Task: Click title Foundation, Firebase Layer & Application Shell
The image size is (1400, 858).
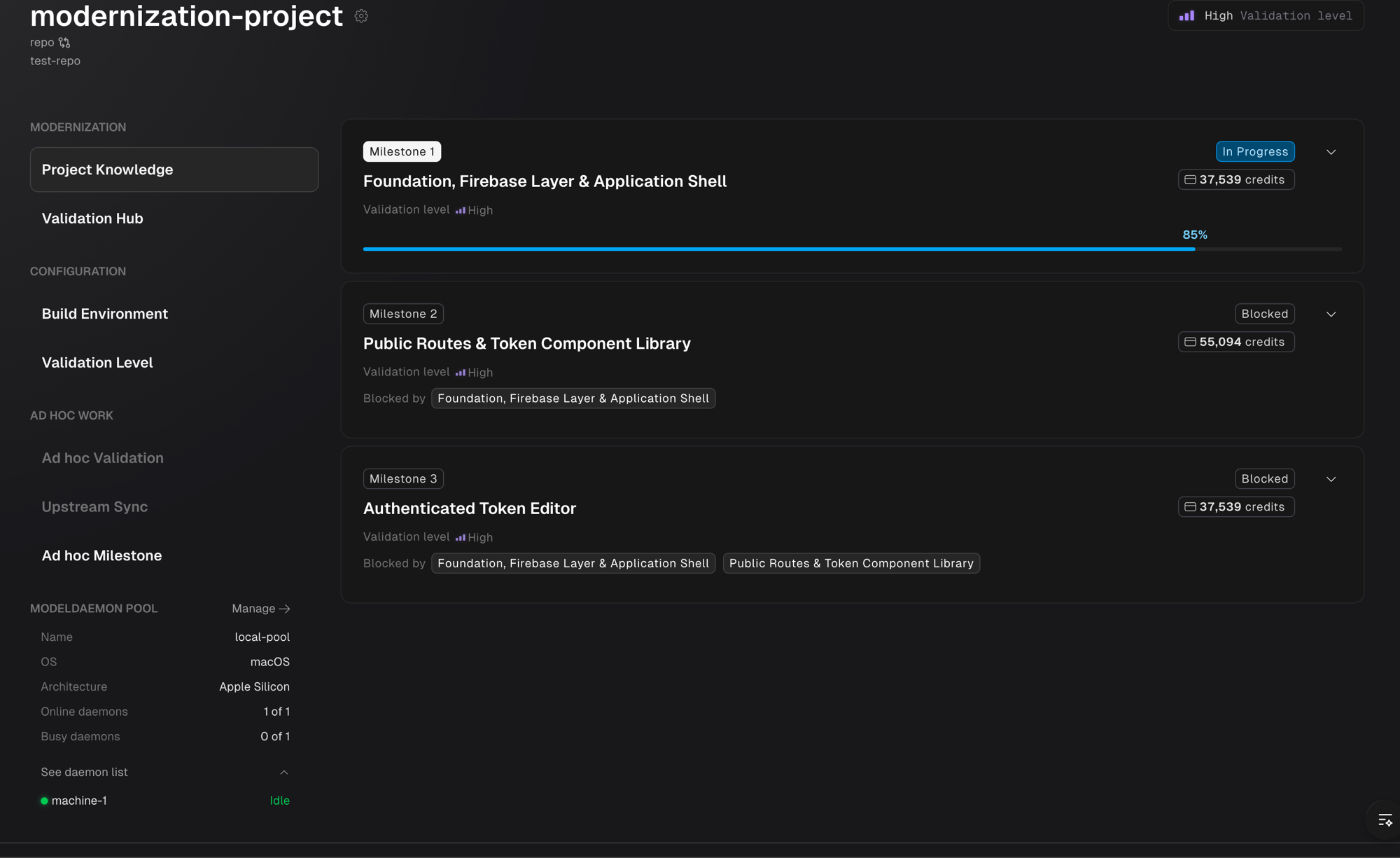Action: click(545, 181)
